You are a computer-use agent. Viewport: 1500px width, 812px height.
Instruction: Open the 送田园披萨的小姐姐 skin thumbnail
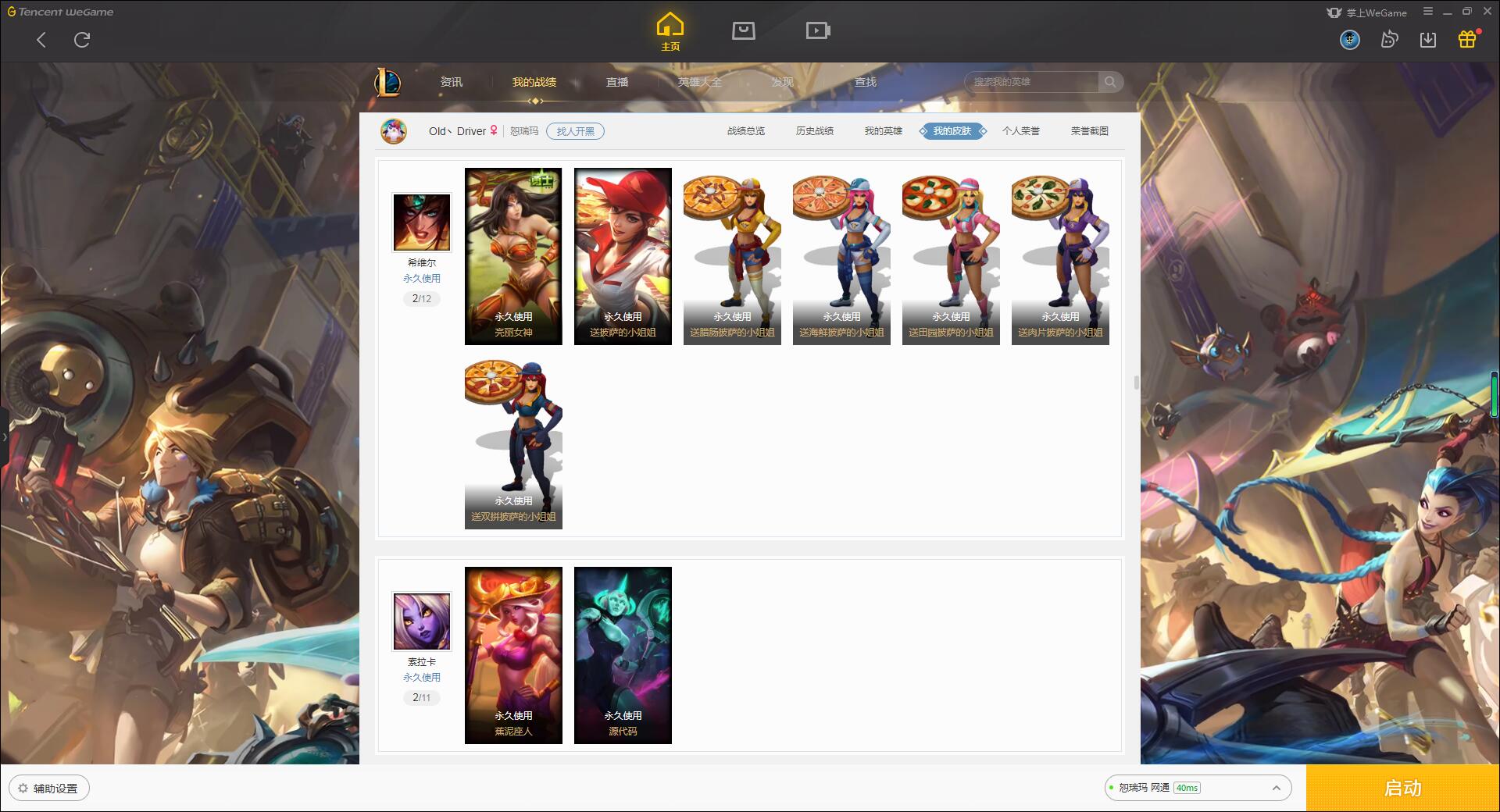tap(951, 256)
